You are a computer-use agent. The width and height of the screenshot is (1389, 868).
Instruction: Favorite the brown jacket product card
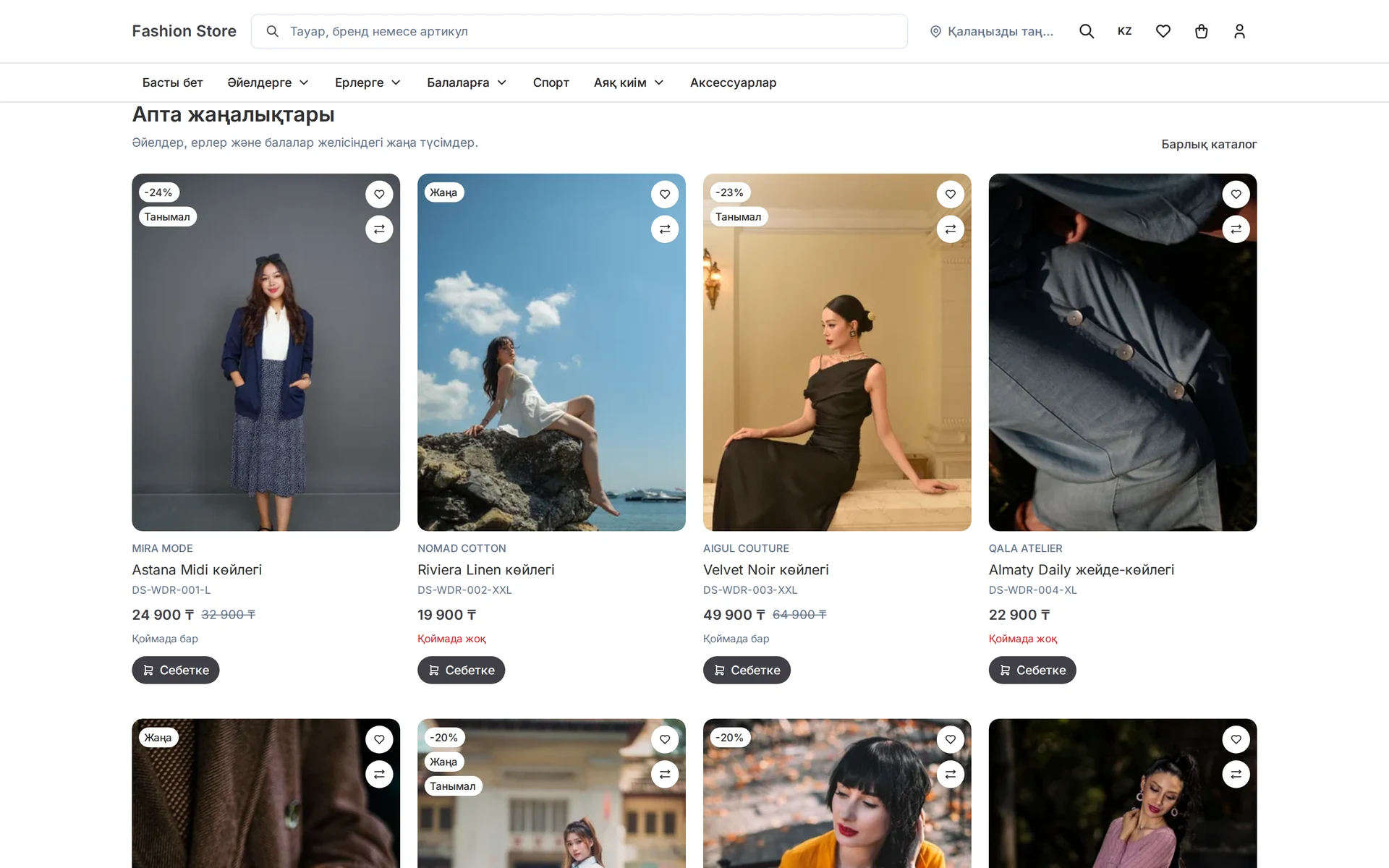click(x=379, y=739)
